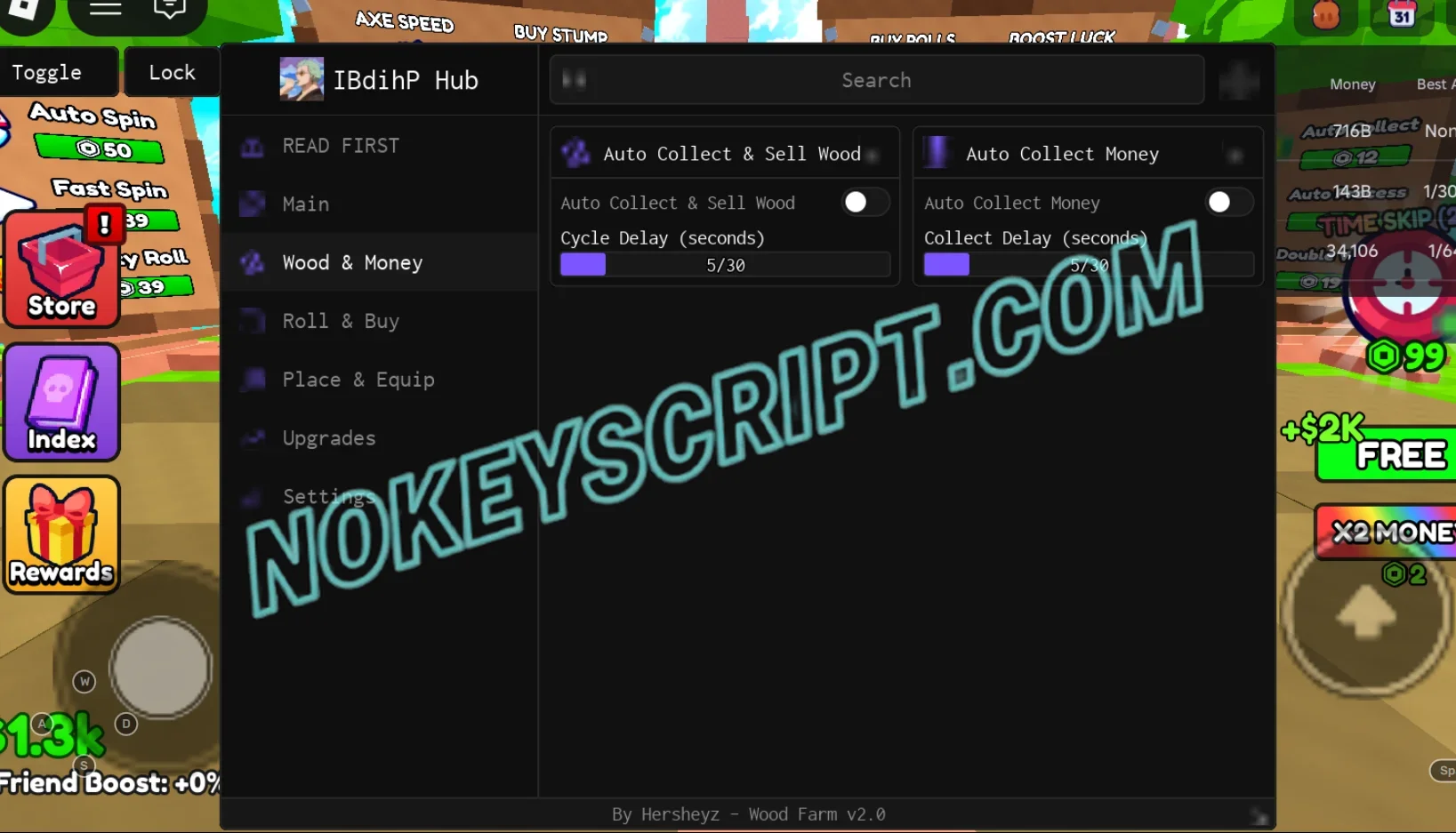This screenshot has height=833, width=1456.
Task: Click the hub Search field
Action: click(x=876, y=80)
